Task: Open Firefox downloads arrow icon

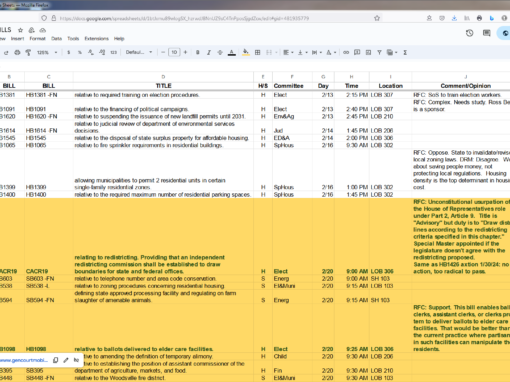Action: point(454,18)
